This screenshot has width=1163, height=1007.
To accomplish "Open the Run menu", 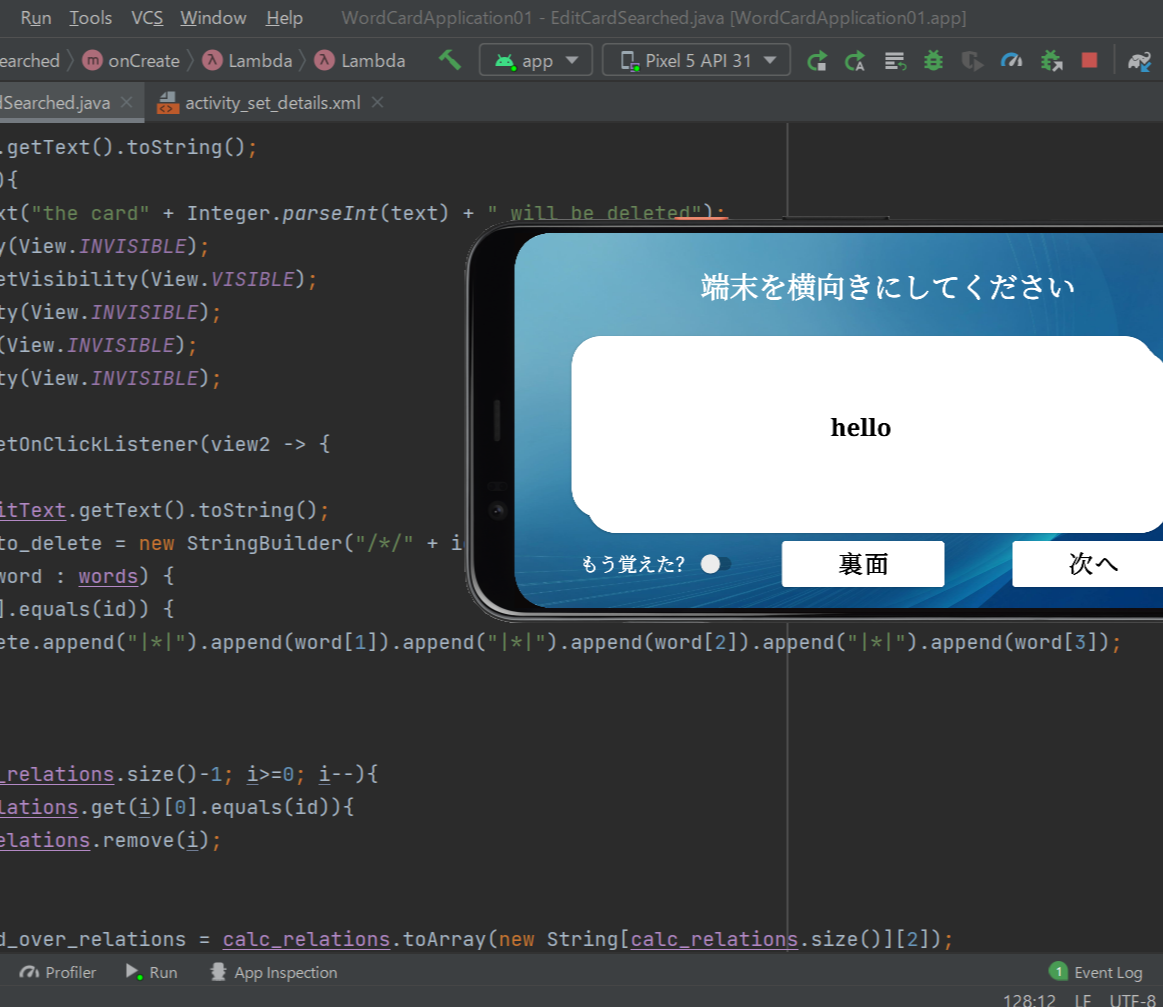I will (x=36, y=18).
